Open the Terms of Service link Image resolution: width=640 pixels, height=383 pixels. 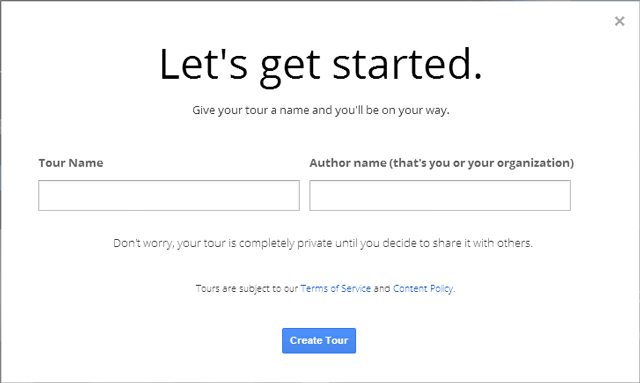(336, 288)
